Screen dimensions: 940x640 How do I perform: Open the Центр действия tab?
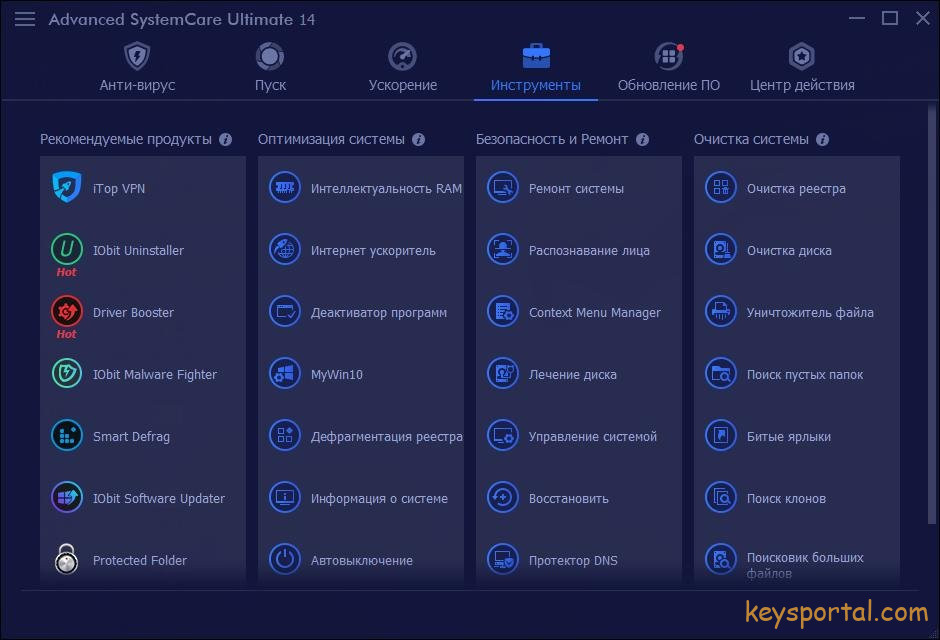pos(802,68)
